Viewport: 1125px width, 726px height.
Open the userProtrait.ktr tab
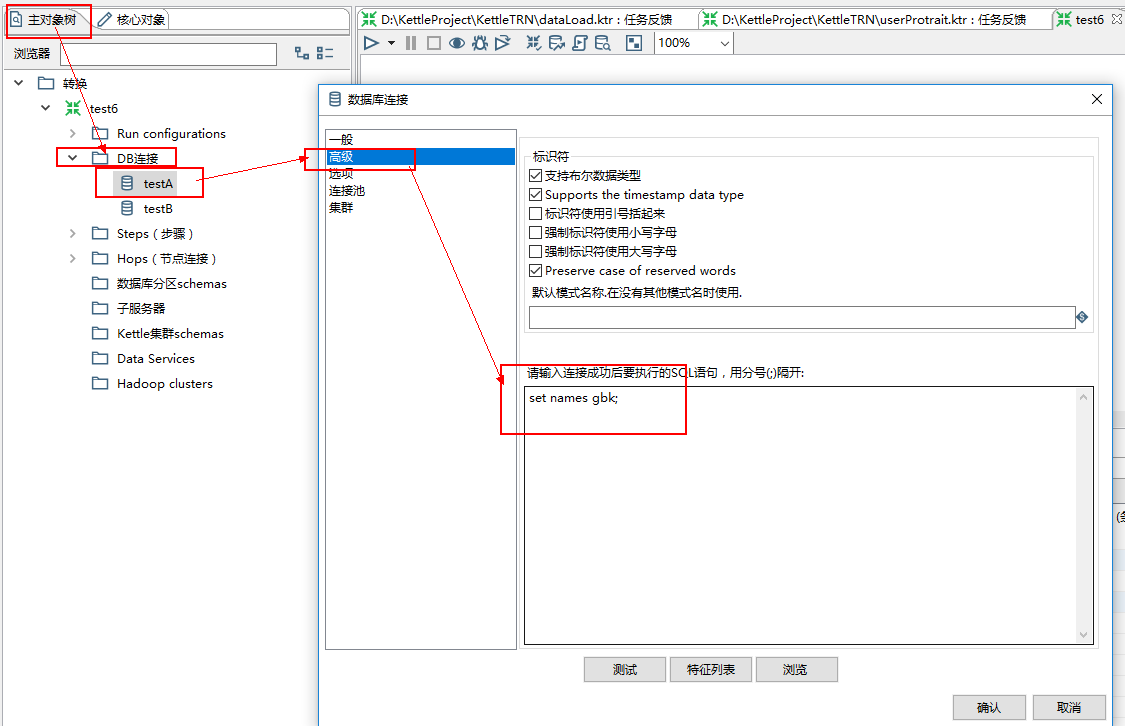(873, 20)
